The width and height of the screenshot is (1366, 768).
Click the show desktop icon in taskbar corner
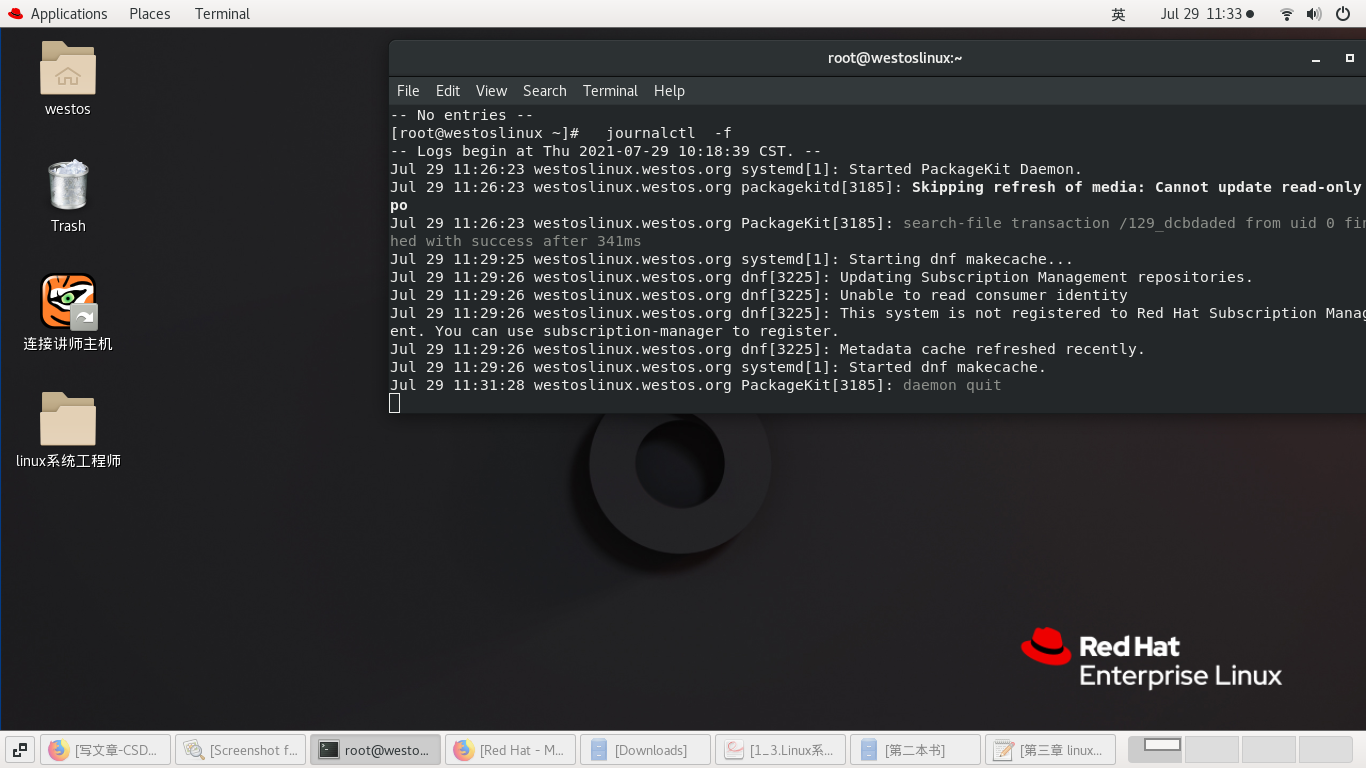[19, 748]
